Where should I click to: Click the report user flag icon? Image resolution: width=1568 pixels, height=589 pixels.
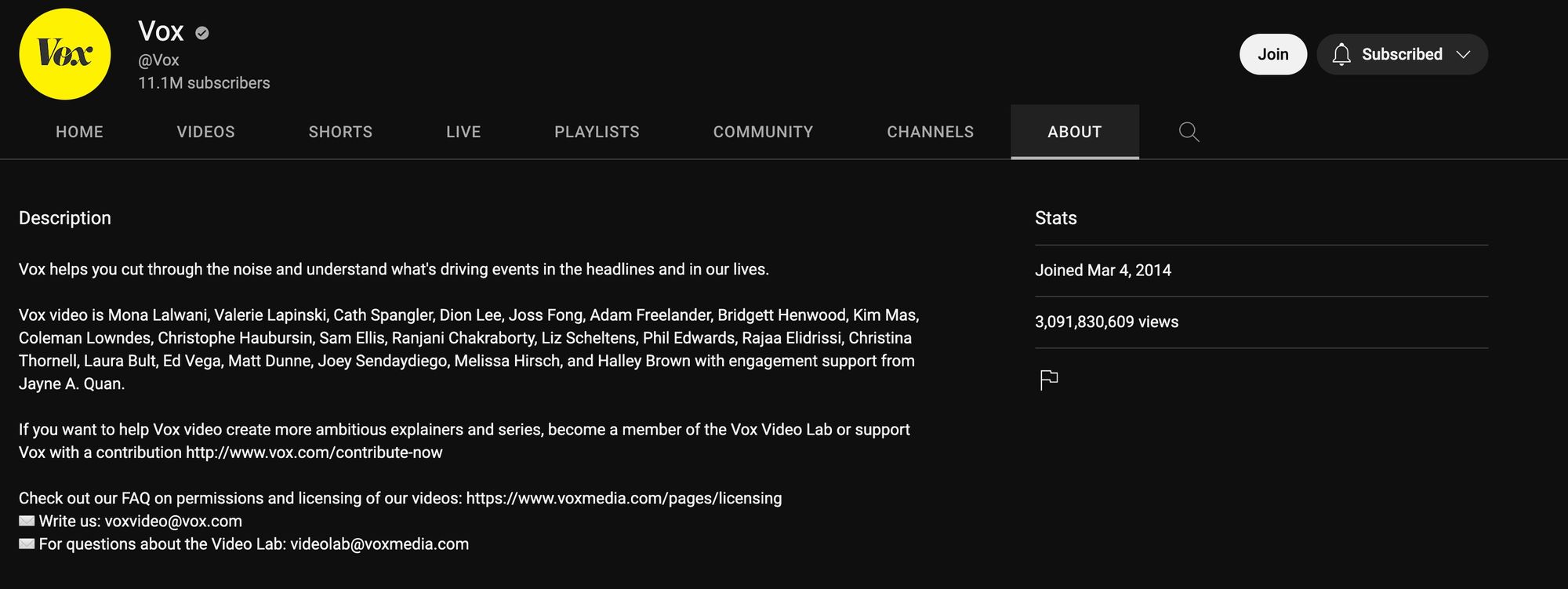tap(1048, 380)
